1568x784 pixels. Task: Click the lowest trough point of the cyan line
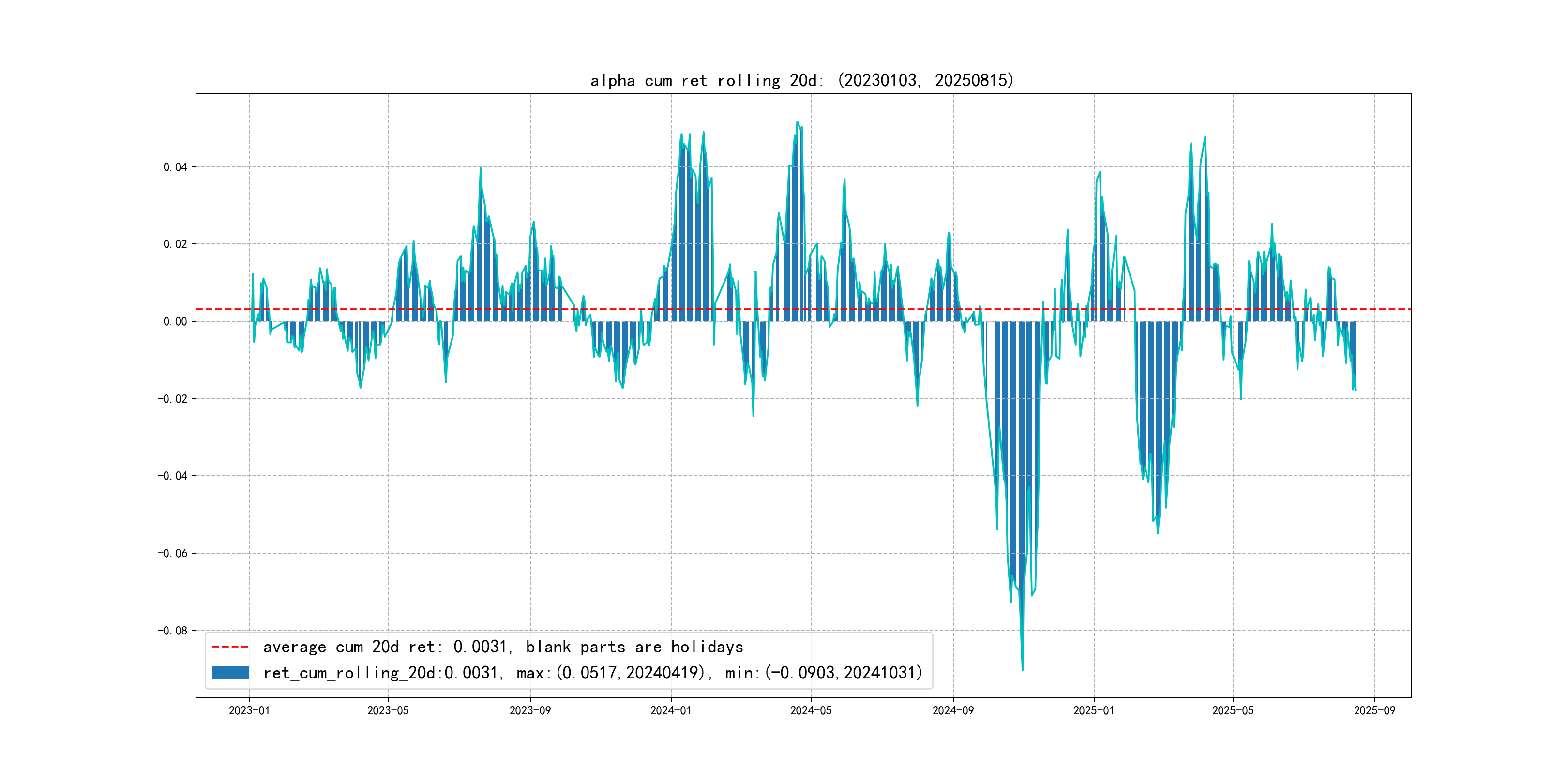[1022, 670]
